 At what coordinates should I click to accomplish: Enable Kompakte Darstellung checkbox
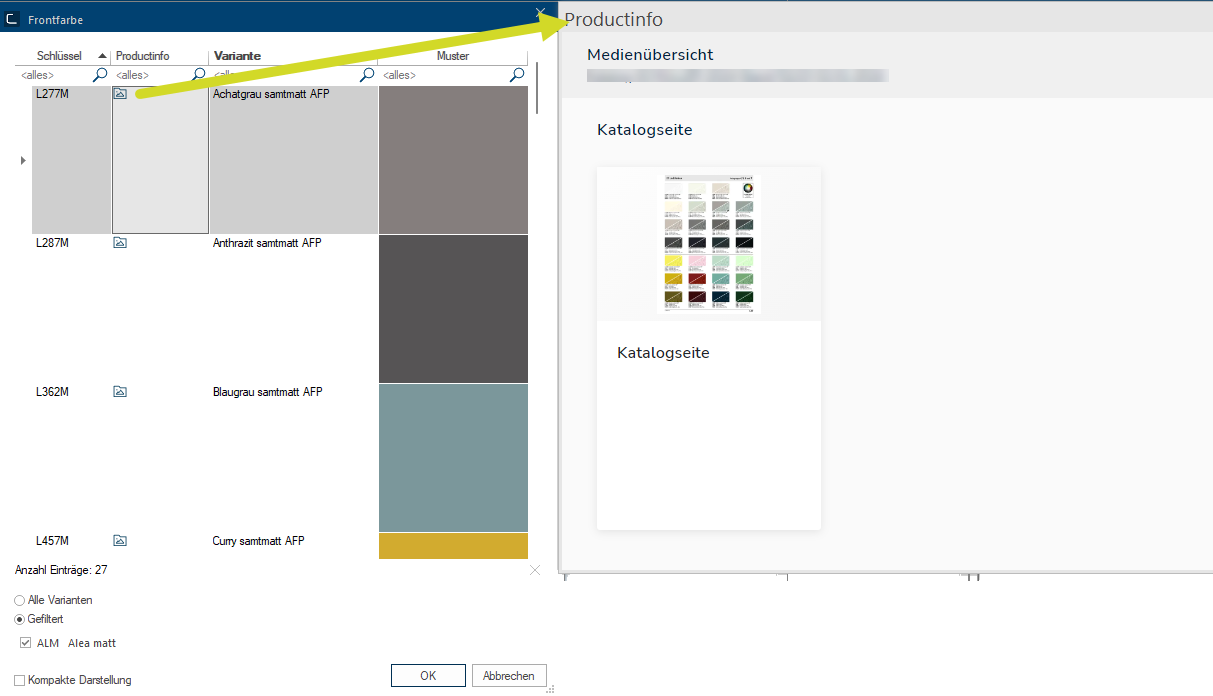[x=20, y=680]
